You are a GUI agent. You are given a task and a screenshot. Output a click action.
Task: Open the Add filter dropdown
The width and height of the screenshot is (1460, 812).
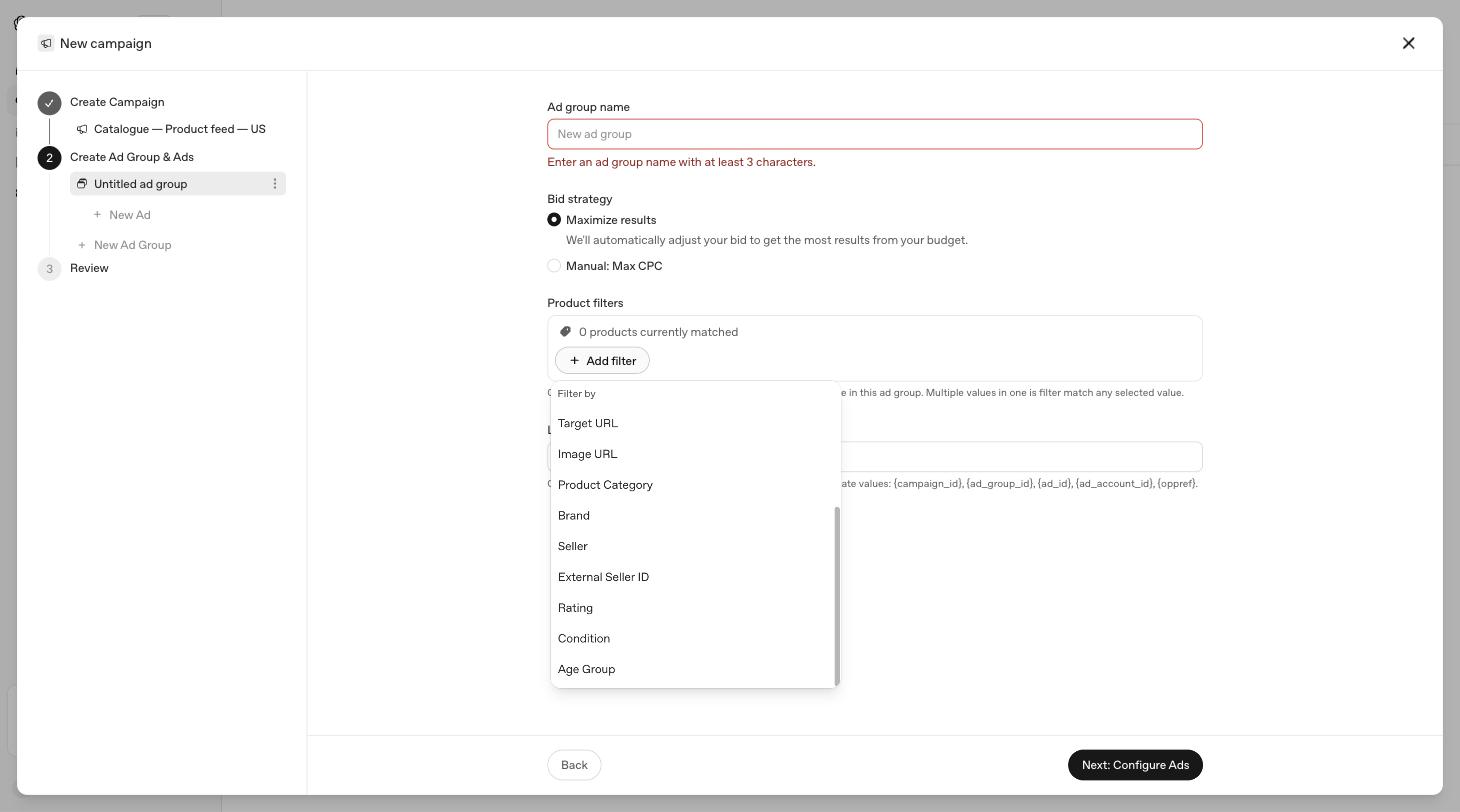602,361
